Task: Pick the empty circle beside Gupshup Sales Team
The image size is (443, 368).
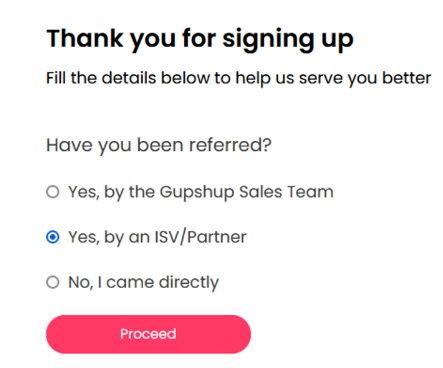Action: pos(53,192)
